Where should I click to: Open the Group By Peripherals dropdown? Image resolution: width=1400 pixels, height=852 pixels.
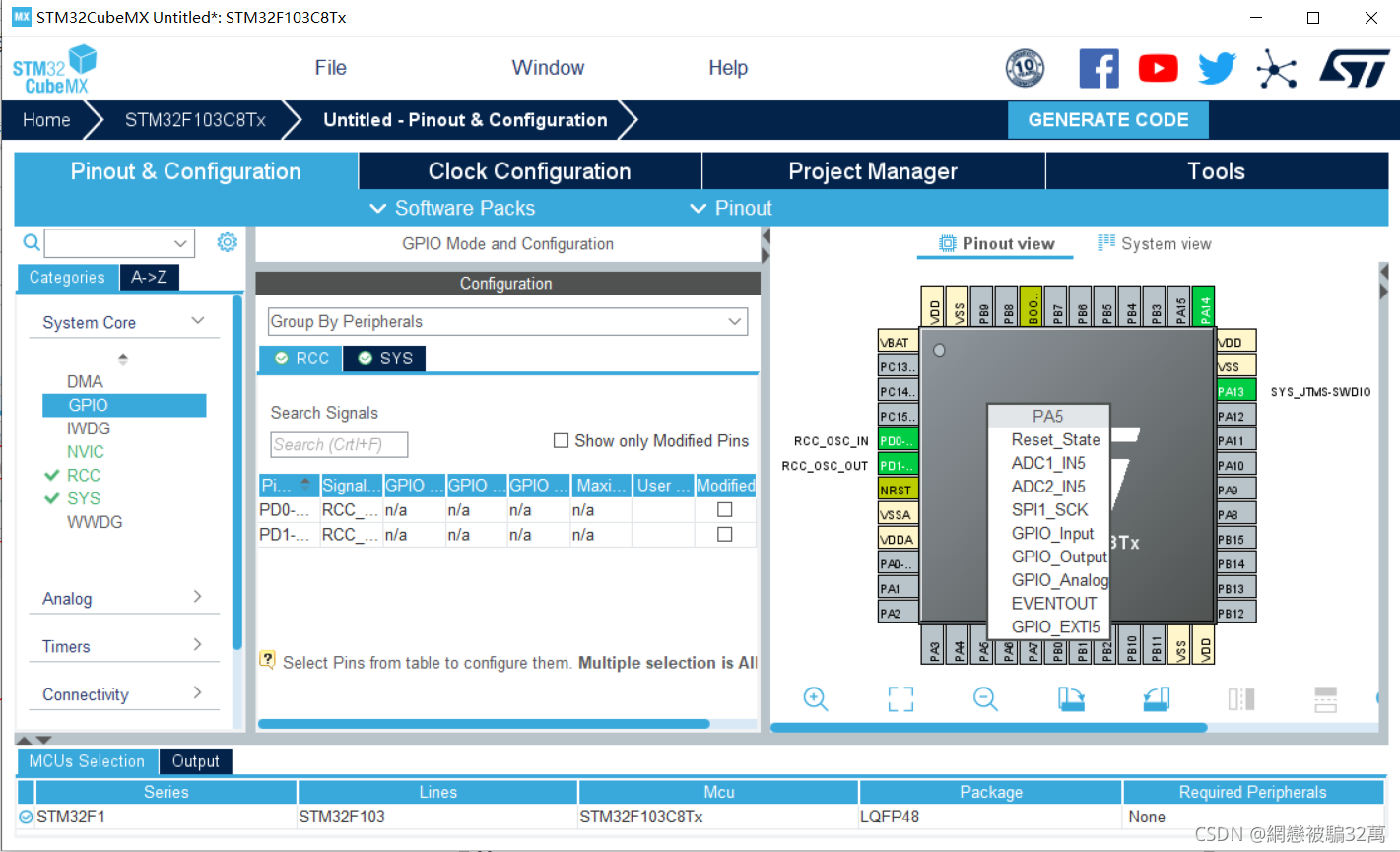tap(507, 321)
